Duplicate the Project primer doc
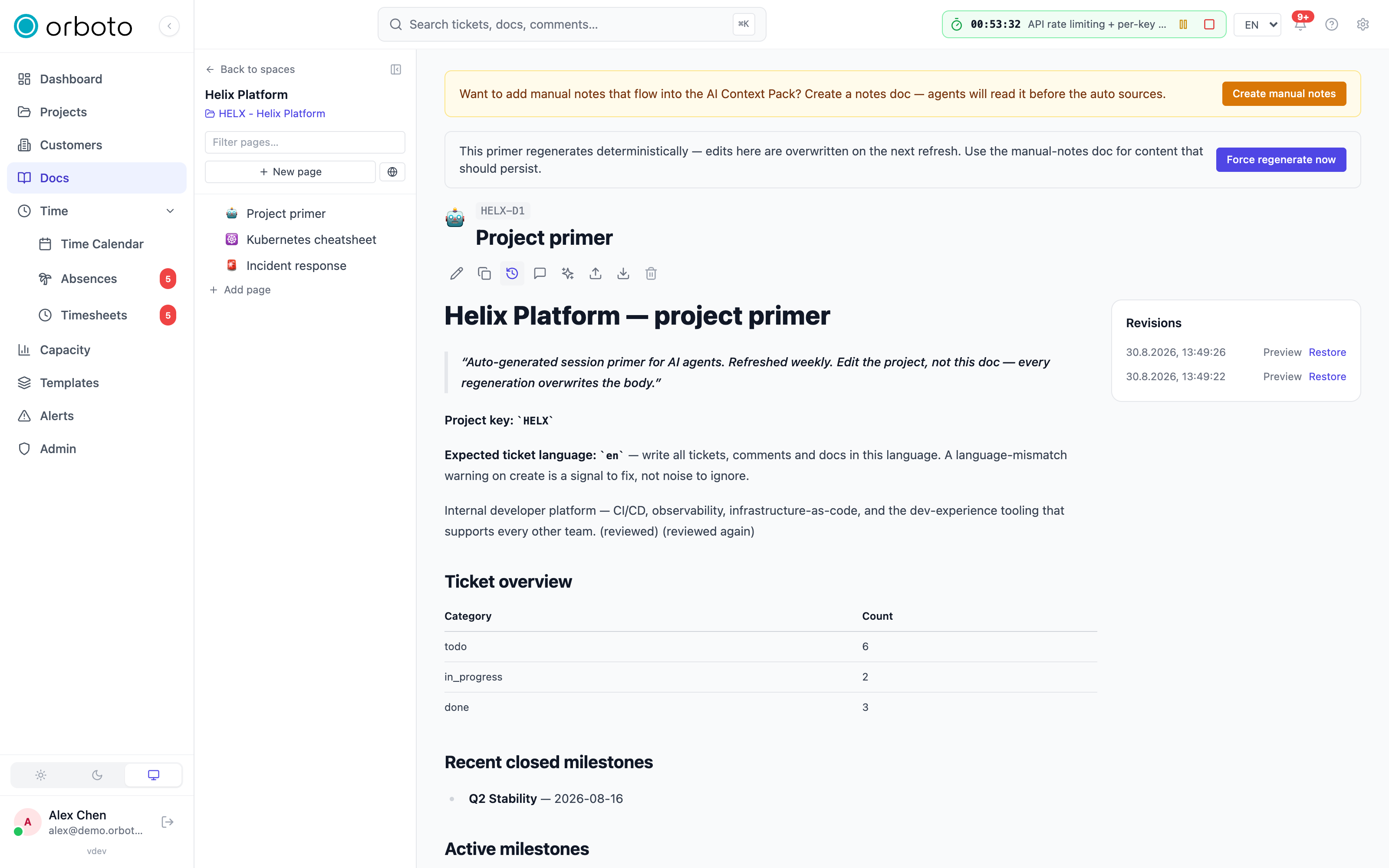The width and height of the screenshot is (1389, 868). [x=484, y=274]
